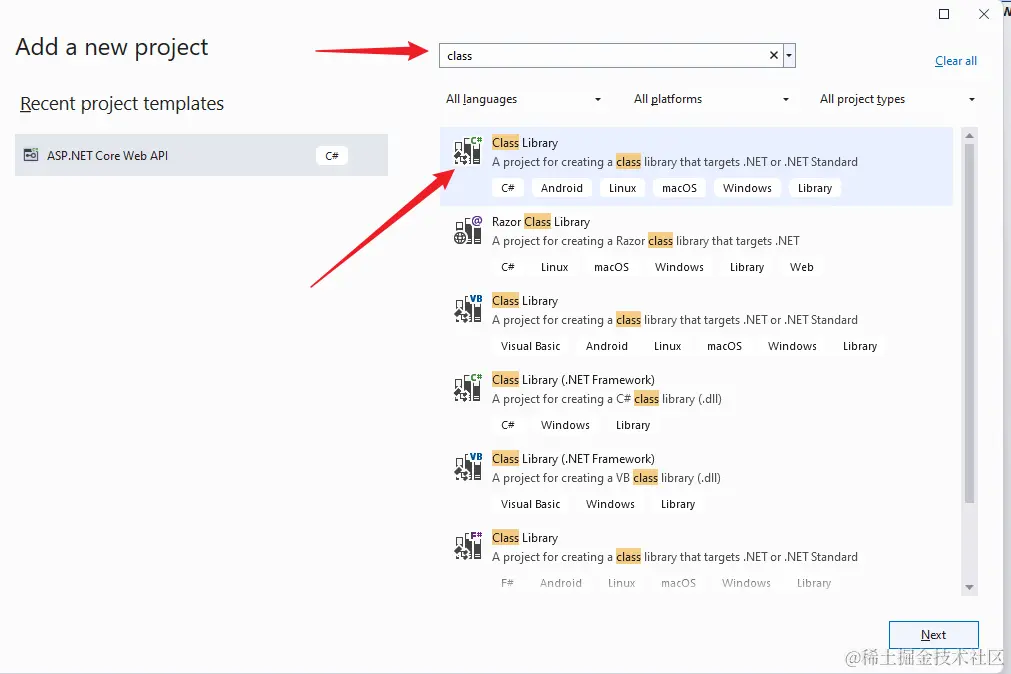Maximize the Add a new project dialog
This screenshot has width=1011, height=674.
[944, 14]
